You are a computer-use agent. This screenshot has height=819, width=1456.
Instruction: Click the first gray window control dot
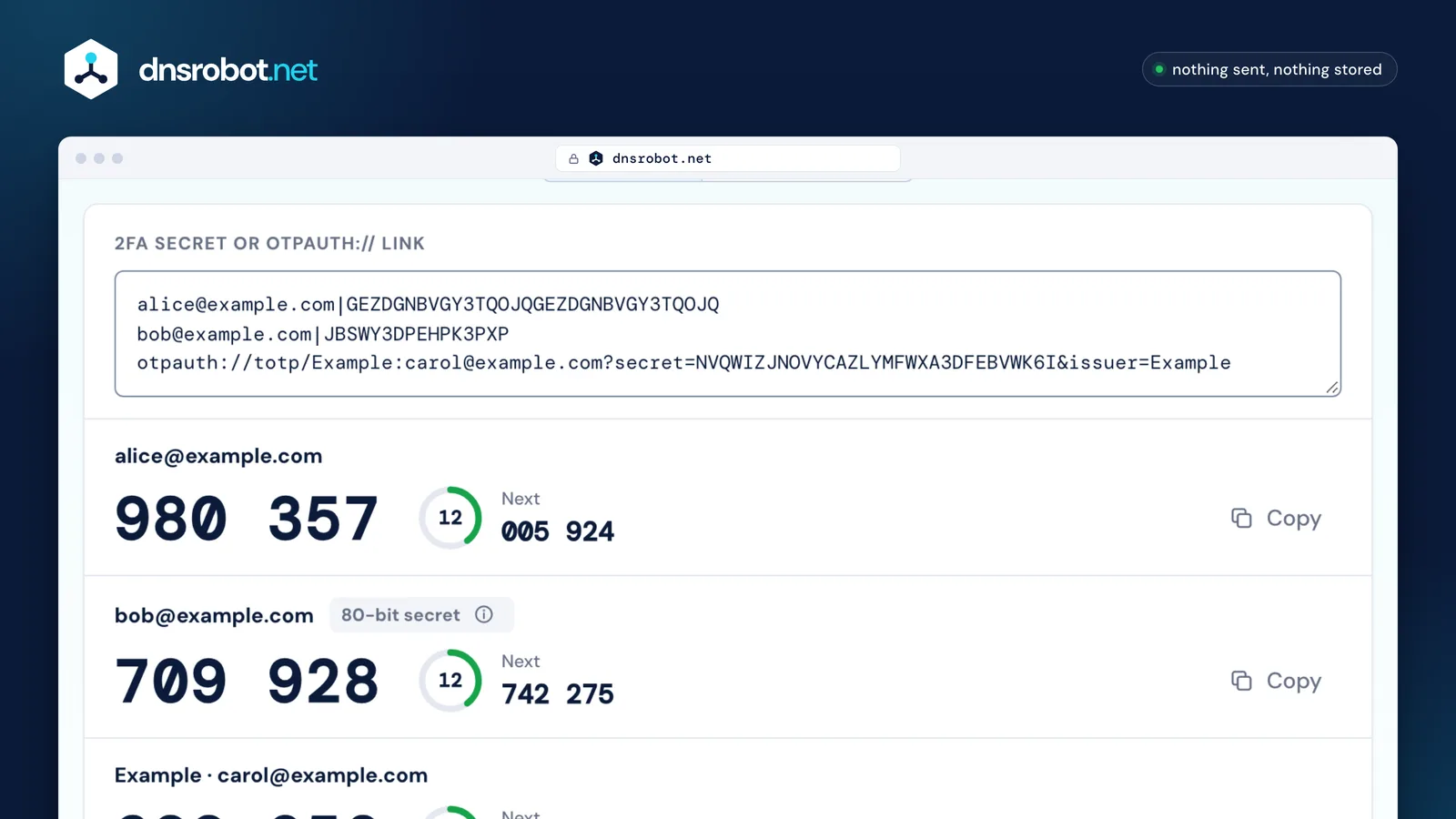coord(81,158)
